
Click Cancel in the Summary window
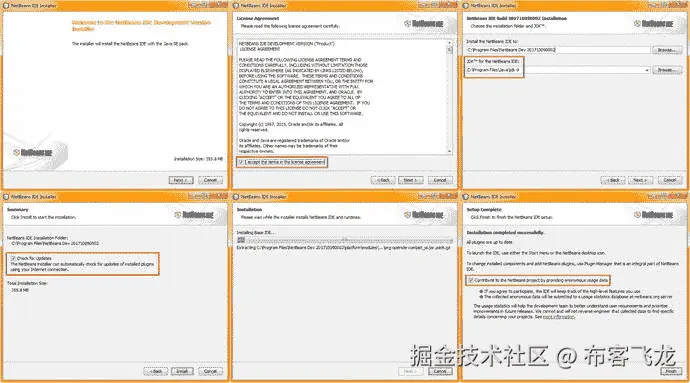(210, 371)
